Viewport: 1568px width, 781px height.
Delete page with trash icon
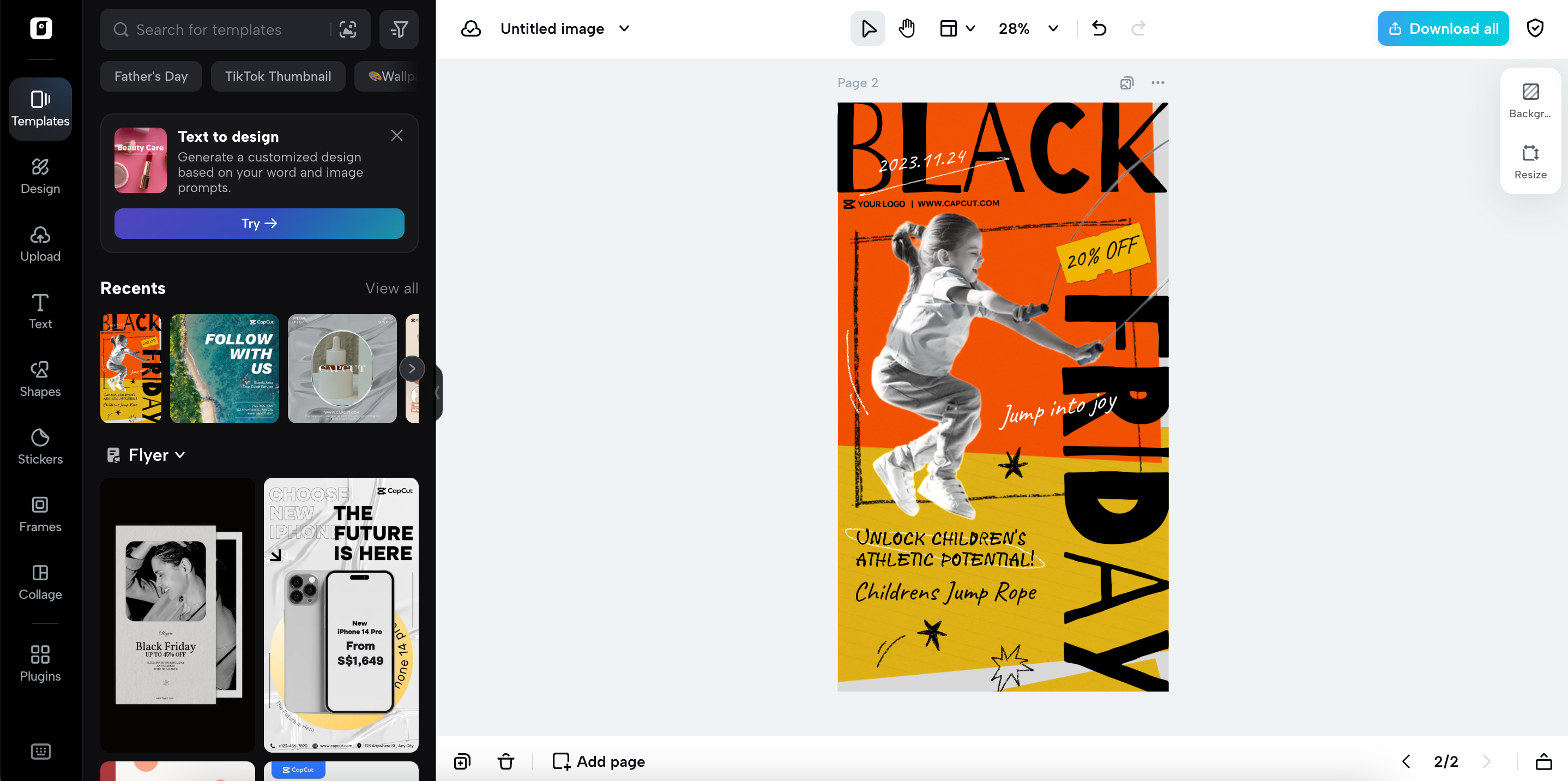tap(506, 761)
